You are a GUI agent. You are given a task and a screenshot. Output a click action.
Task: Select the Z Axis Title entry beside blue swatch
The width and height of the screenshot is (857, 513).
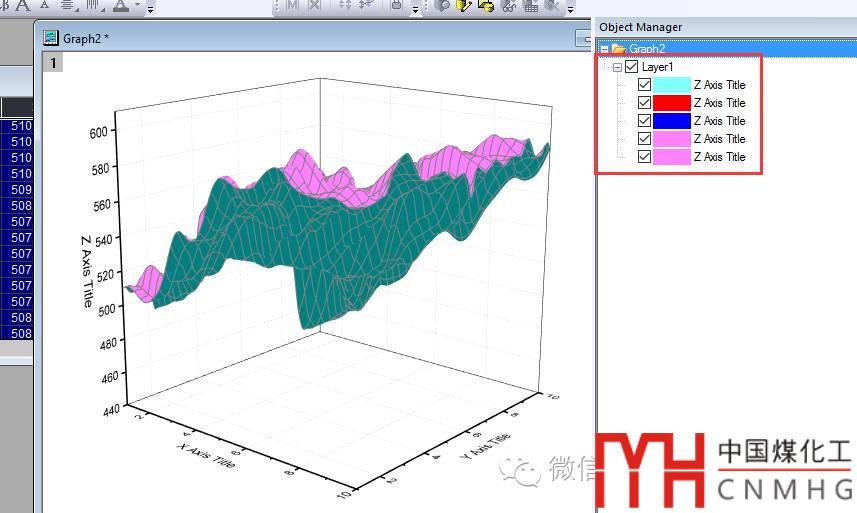719,121
